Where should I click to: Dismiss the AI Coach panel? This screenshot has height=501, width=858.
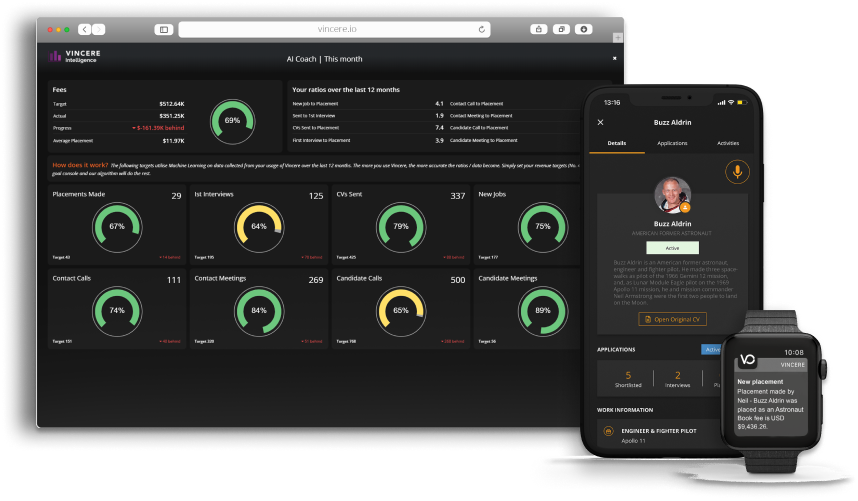pyautogui.click(x=614, y=58)
